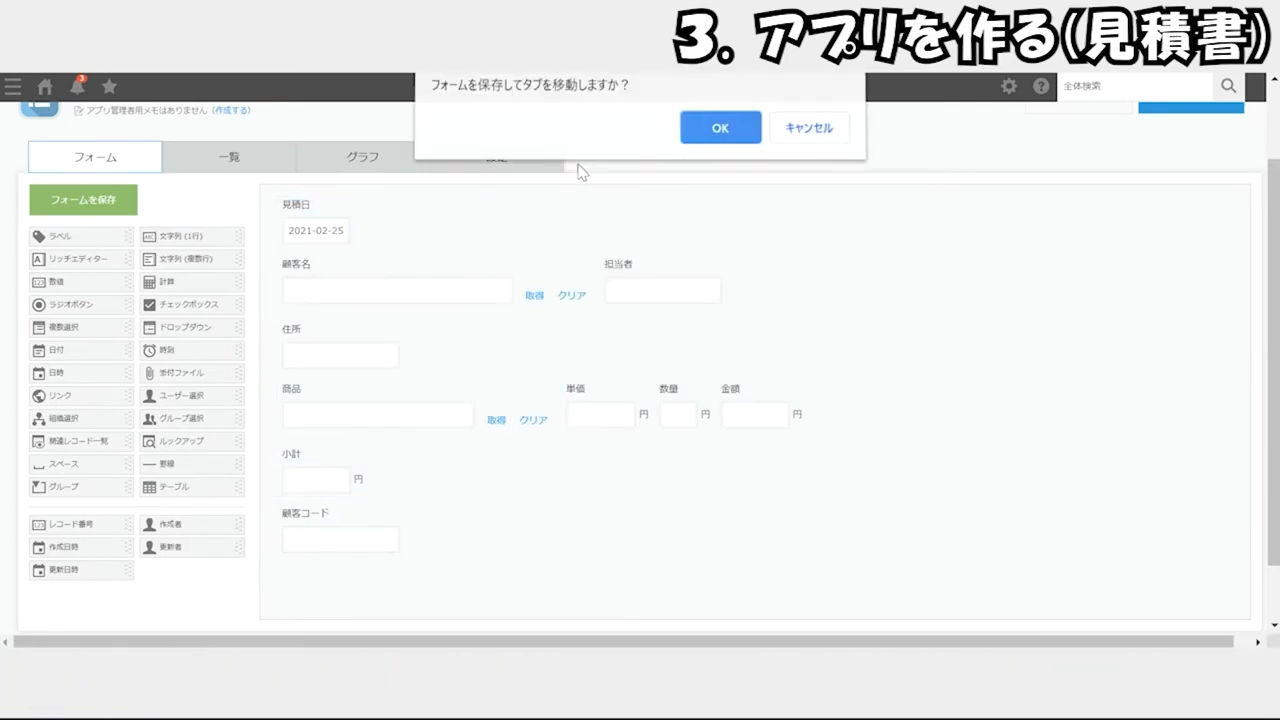Open the notifications bell icon
The image size is (1280, 720).
click(77, 87)
